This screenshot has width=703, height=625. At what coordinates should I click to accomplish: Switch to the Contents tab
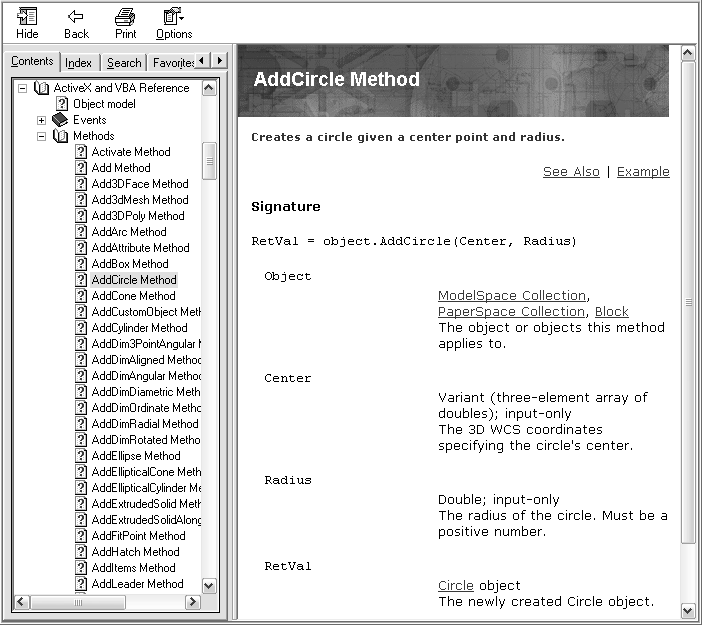pos(32,61)
